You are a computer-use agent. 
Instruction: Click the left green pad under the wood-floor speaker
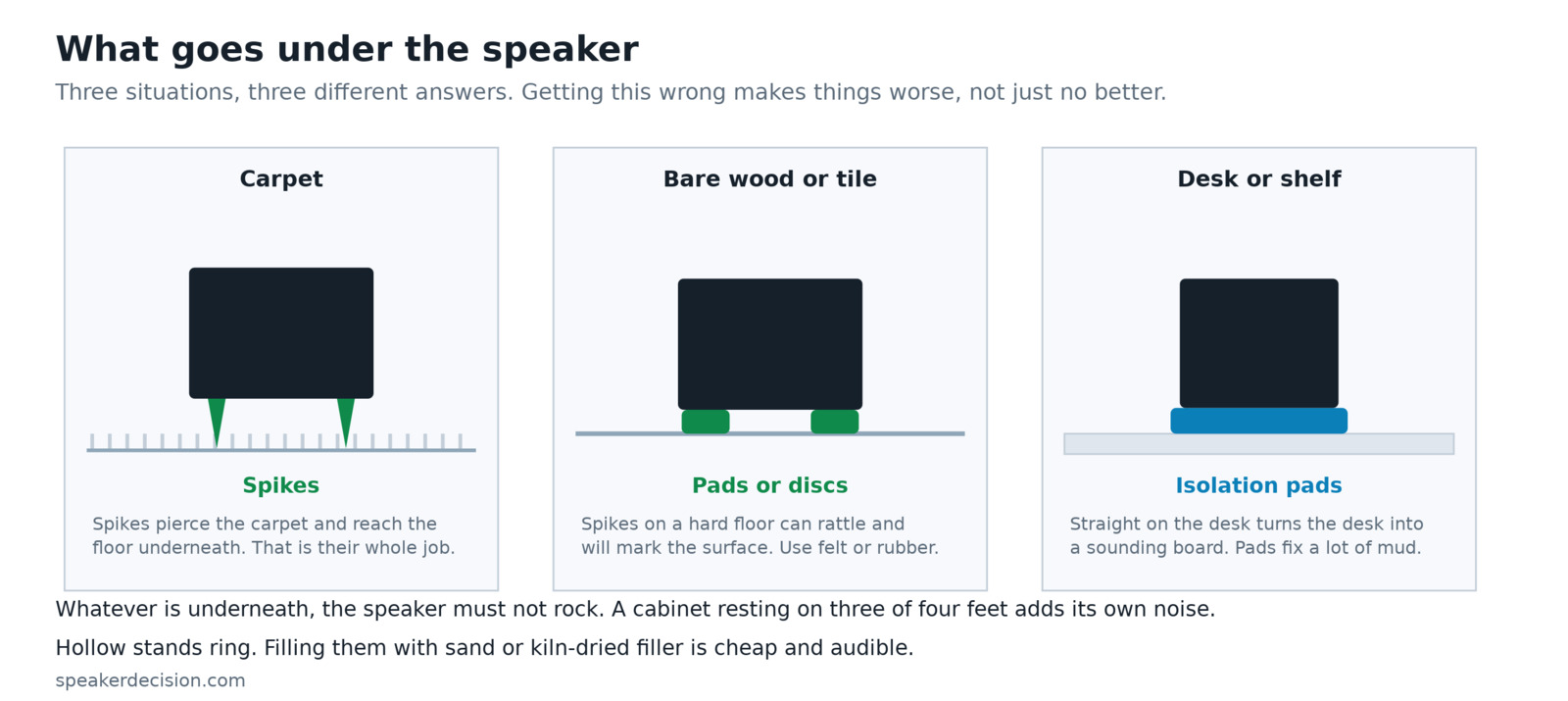click(x=706, y=422)
